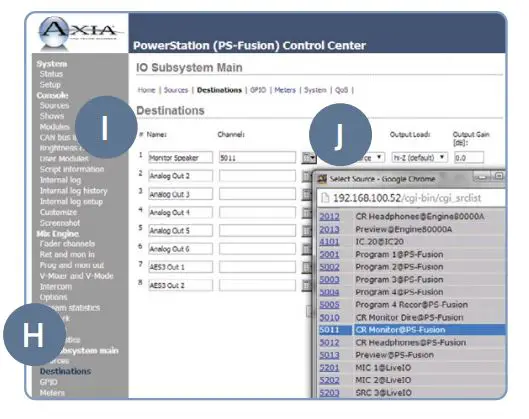Open source list browser for Monitor Speaker
Viewport: 529px width, 419px height.
[309, 158]
